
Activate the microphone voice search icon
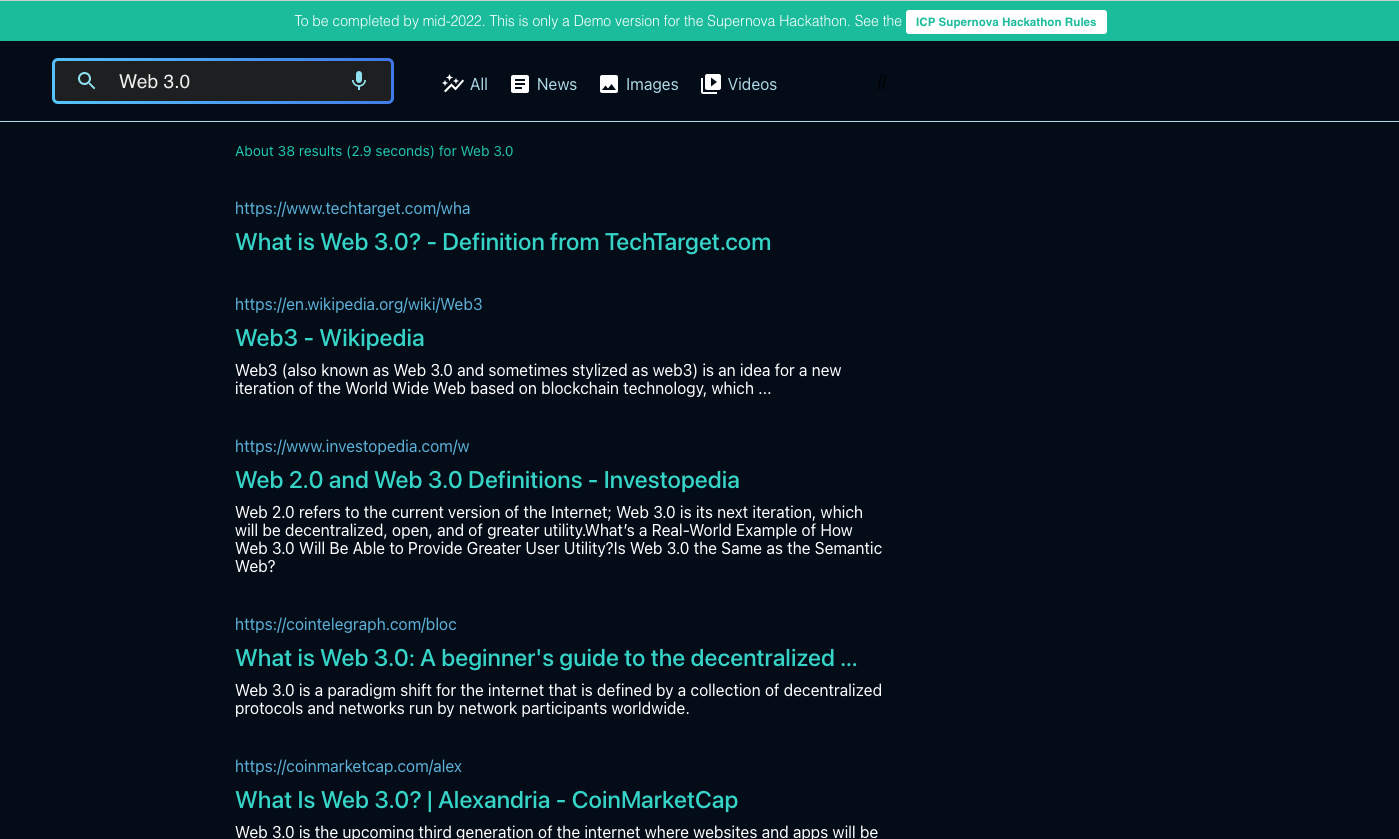point(359,81)
